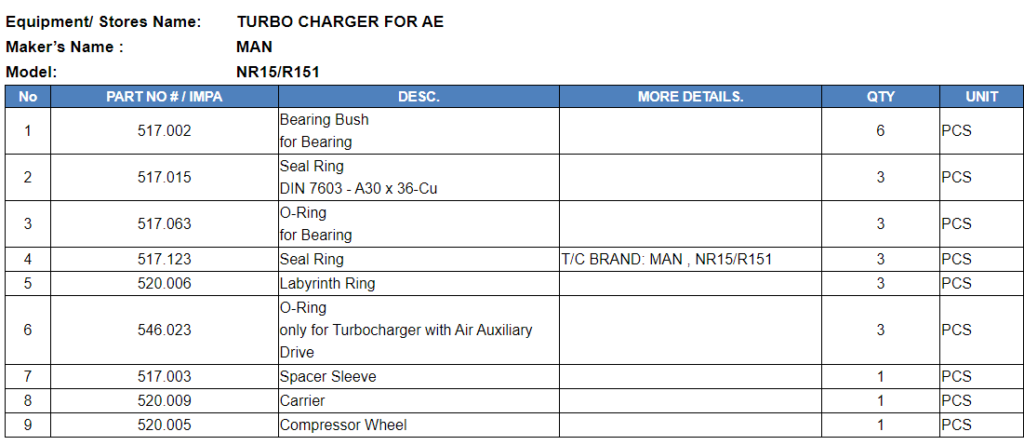Click the TURBO CHARGER FOR AE title text

coord(340,22)
